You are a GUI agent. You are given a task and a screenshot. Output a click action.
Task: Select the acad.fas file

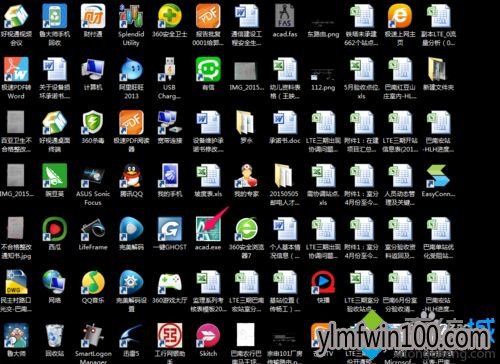[285, 21]
